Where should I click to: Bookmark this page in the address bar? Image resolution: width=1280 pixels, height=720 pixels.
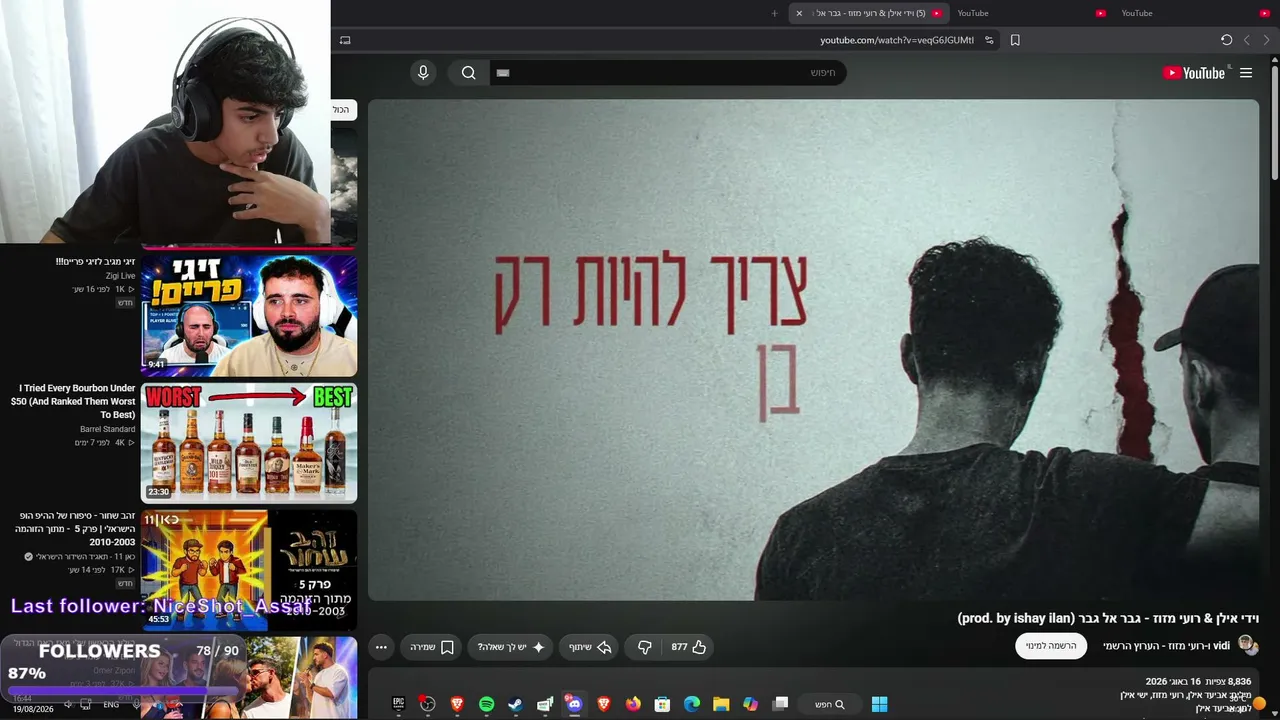click(1015, 40)
